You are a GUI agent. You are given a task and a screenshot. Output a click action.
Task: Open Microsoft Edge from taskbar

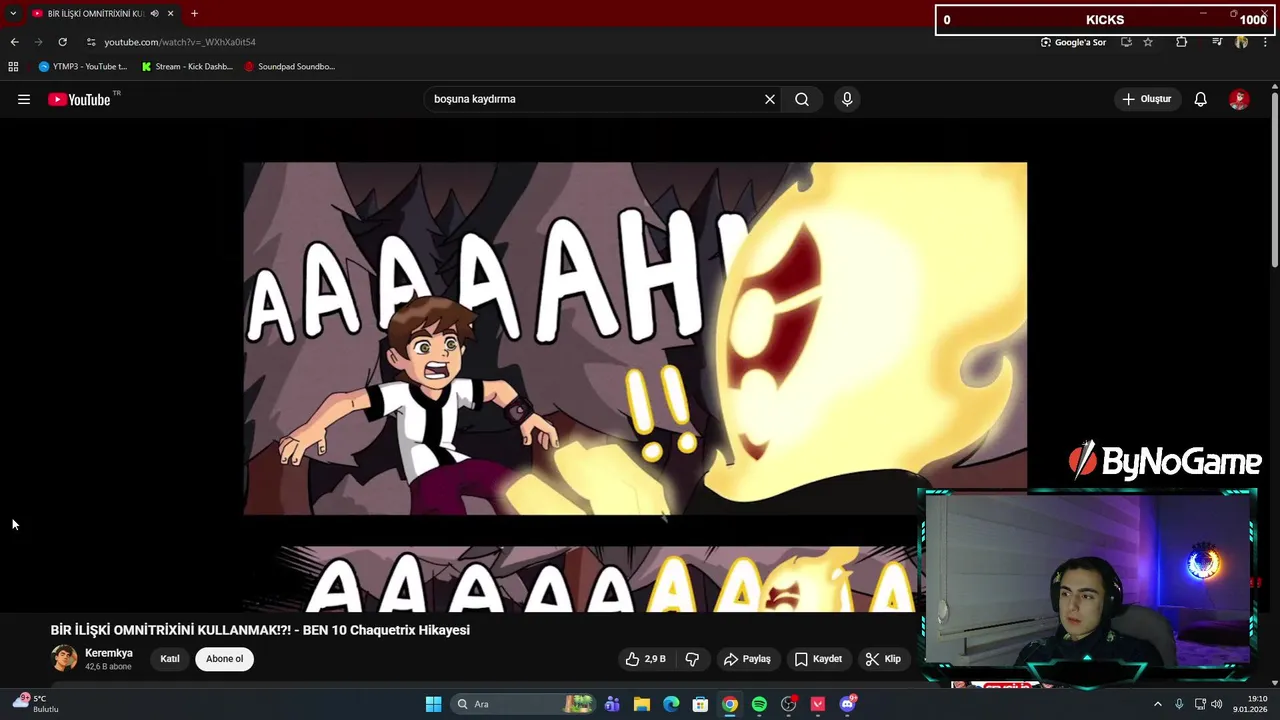[x=671, y=704]
